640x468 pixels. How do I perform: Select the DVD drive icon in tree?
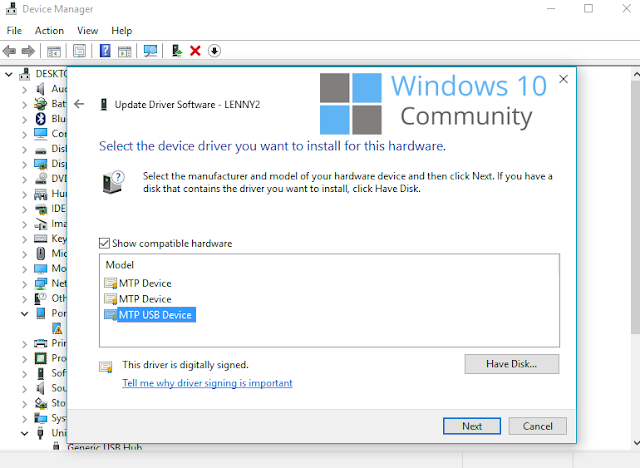pos(40,178)
